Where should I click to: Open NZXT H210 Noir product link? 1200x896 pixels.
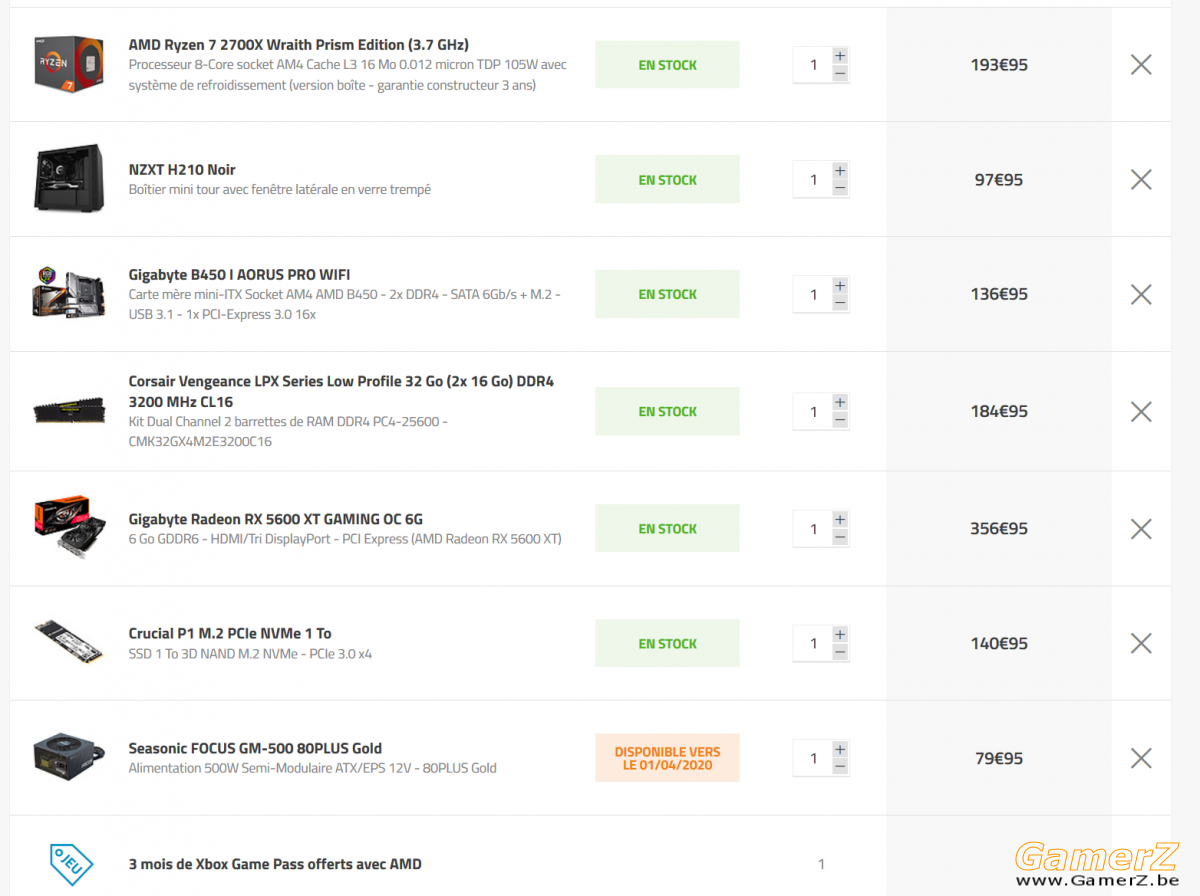pyautogui.click(x=182, y=170)
